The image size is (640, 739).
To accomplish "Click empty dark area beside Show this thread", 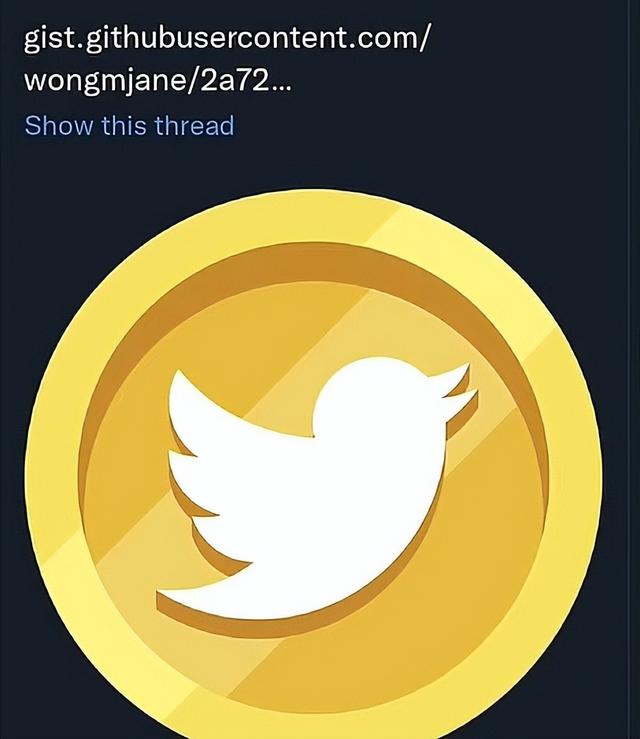I will pos(424,126).
